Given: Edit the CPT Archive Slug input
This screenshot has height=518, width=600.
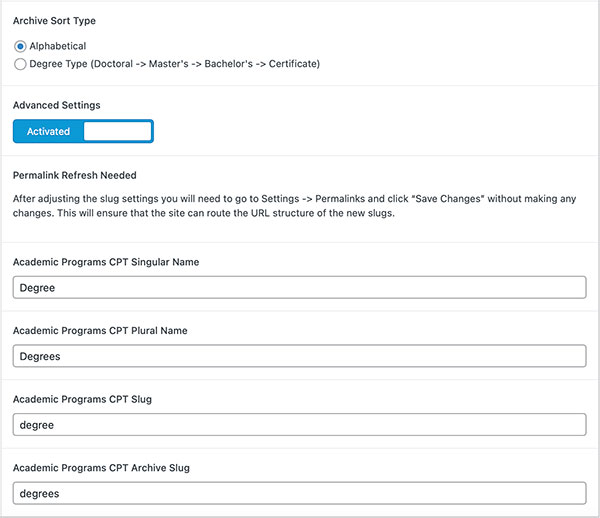Looking at the screenshot, I should pyautogui.click(x=300, y=493).
